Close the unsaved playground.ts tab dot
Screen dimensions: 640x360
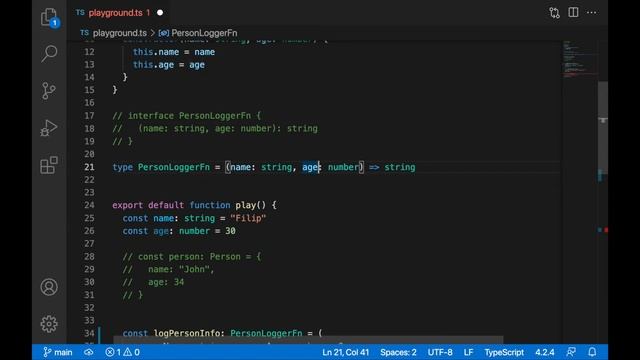click(x=160, y=13)
